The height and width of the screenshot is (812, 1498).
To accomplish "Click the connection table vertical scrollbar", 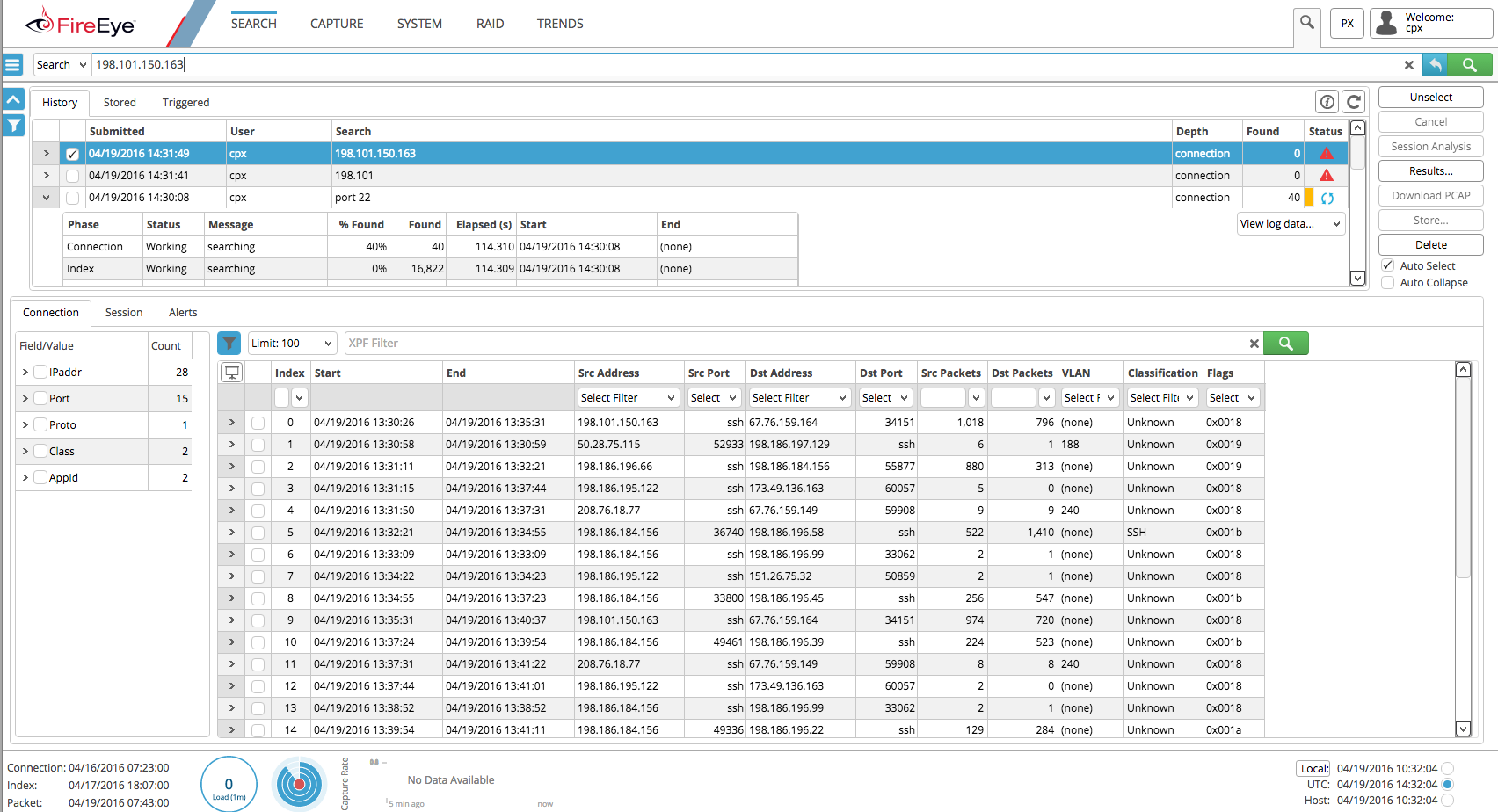I will (1463, 548).
